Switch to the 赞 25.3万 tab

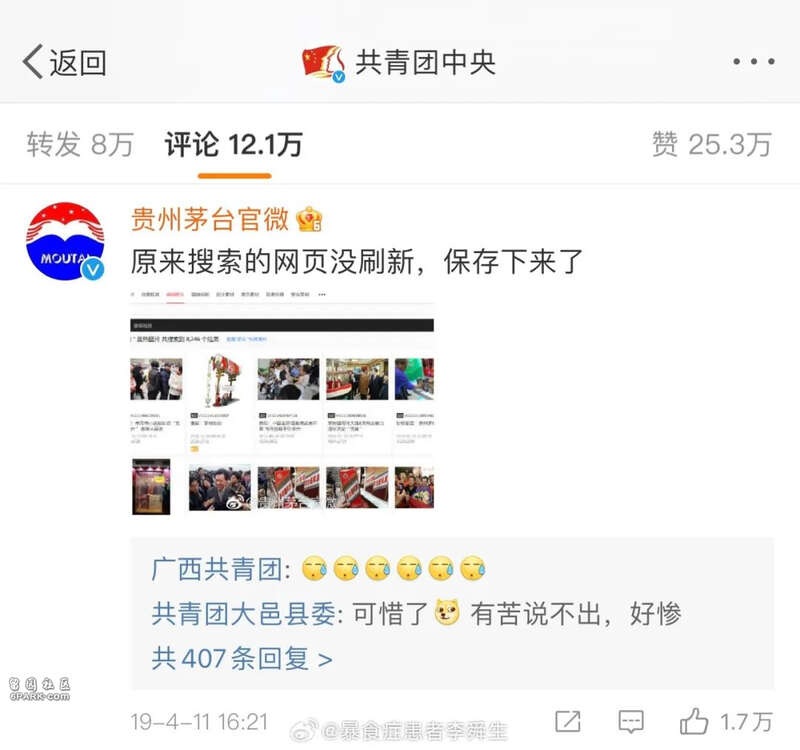coord(712,144)
